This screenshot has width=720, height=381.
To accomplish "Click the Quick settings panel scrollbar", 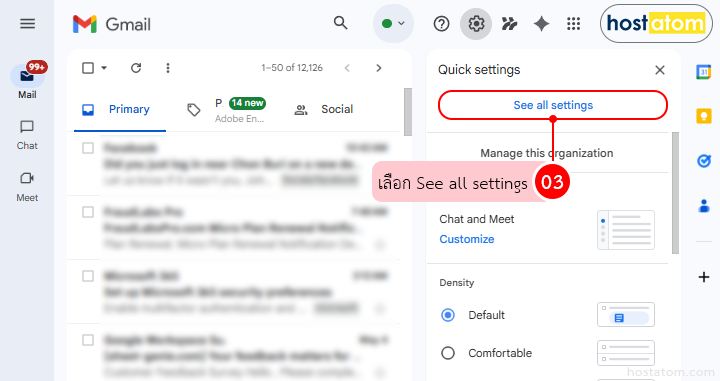I will click(675, 193).
